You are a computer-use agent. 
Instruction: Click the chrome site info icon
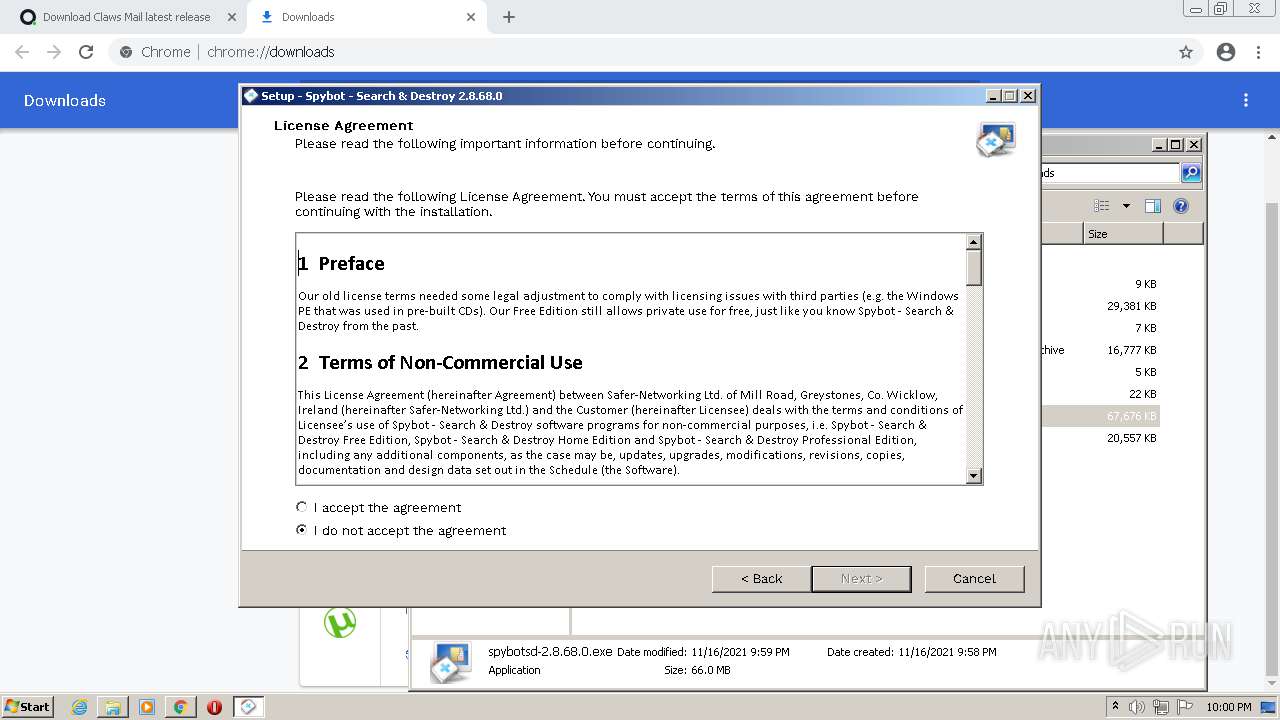126,52
